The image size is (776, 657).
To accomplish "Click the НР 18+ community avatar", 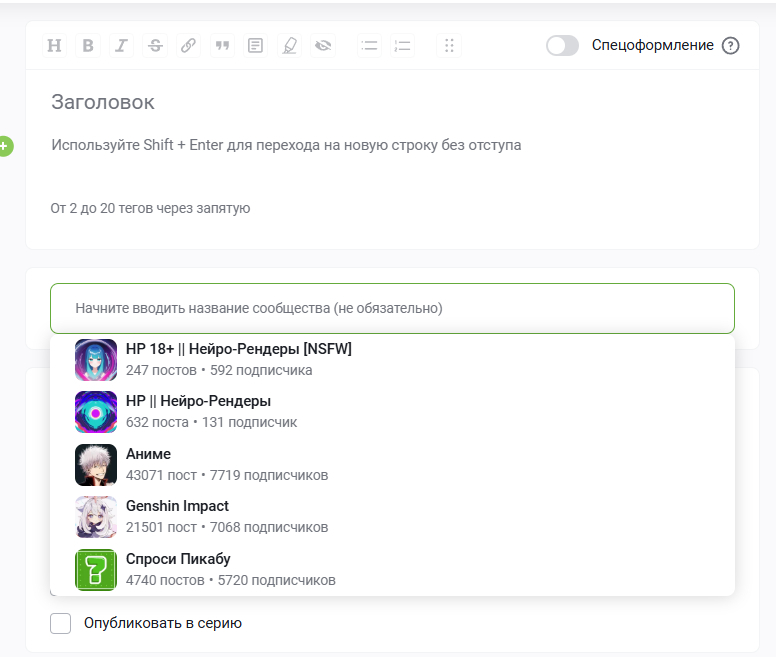I will pos(96,360).
